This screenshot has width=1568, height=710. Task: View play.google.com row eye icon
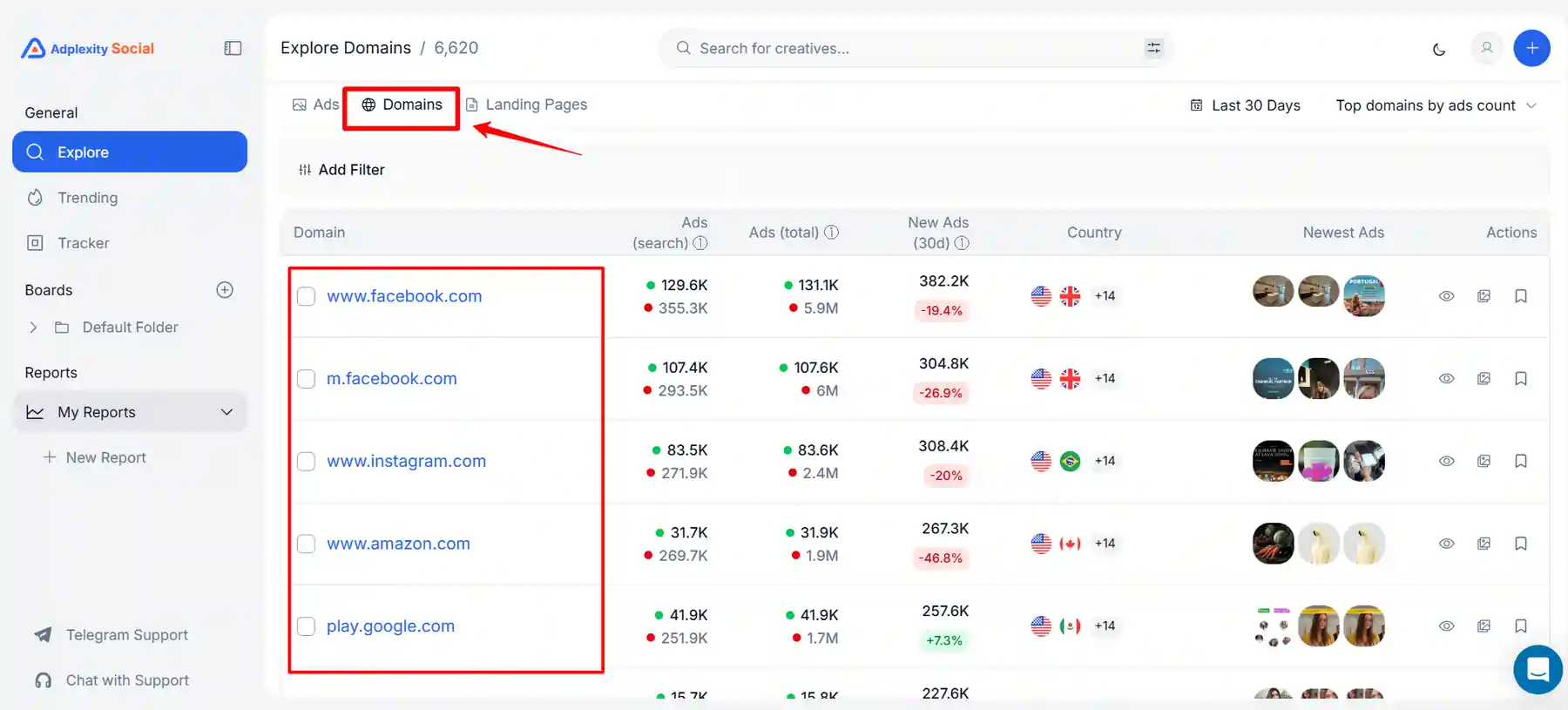coord(1446,625)
